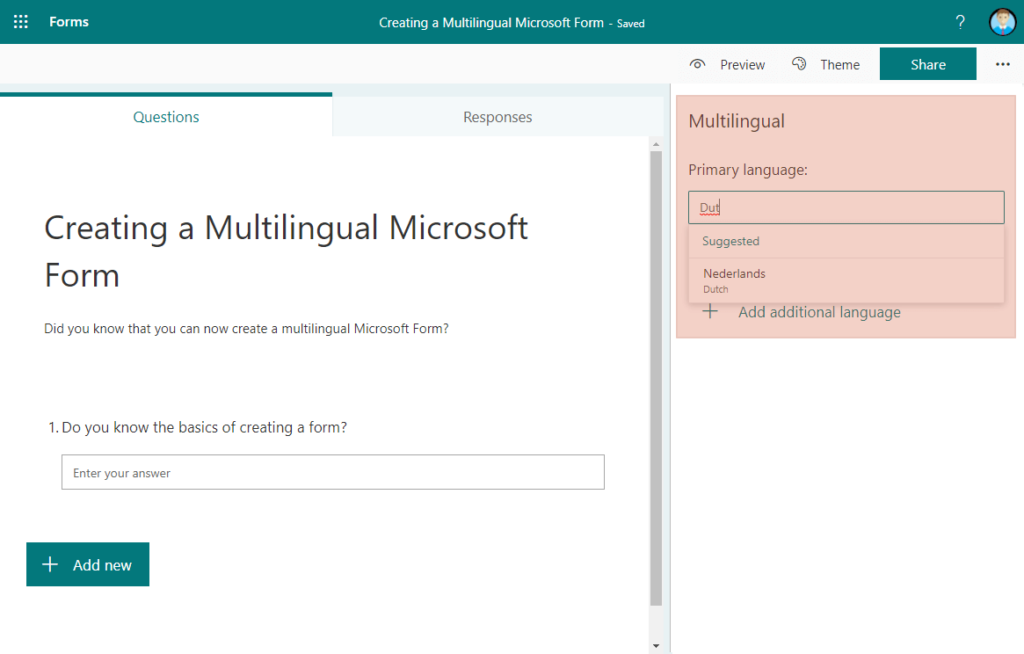The image size is (1024, 654).
Task: Click the scroll up arrow
Action: [x=656, y=144]
